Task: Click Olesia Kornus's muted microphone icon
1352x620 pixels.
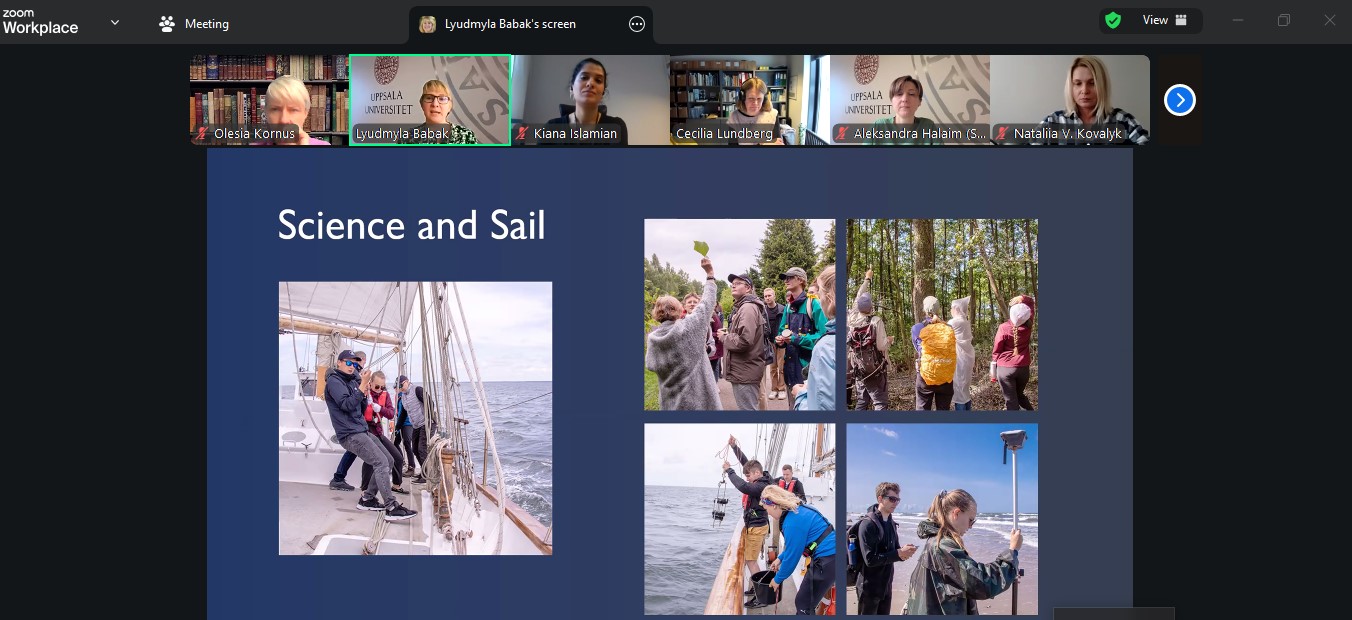Action: [203, 134]
